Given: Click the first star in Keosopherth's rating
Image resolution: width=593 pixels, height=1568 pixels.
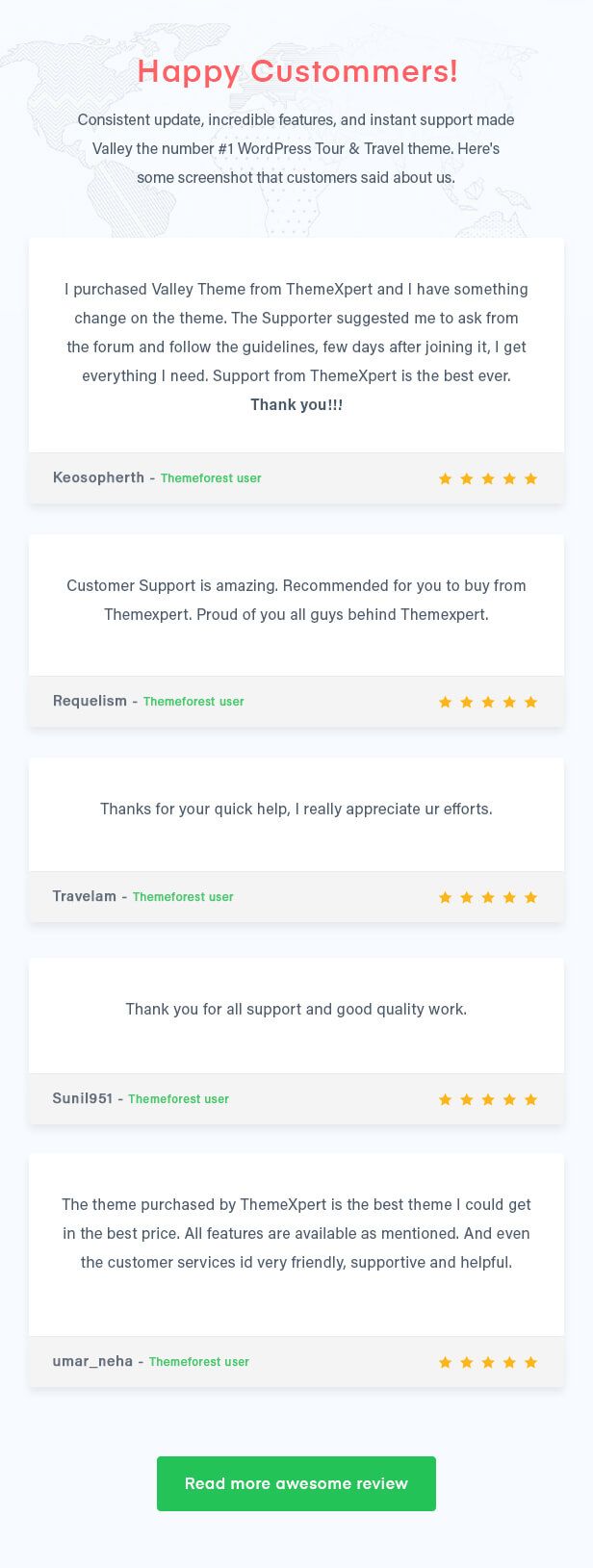Looking at the screenshot, I should [x=446, y=477].
